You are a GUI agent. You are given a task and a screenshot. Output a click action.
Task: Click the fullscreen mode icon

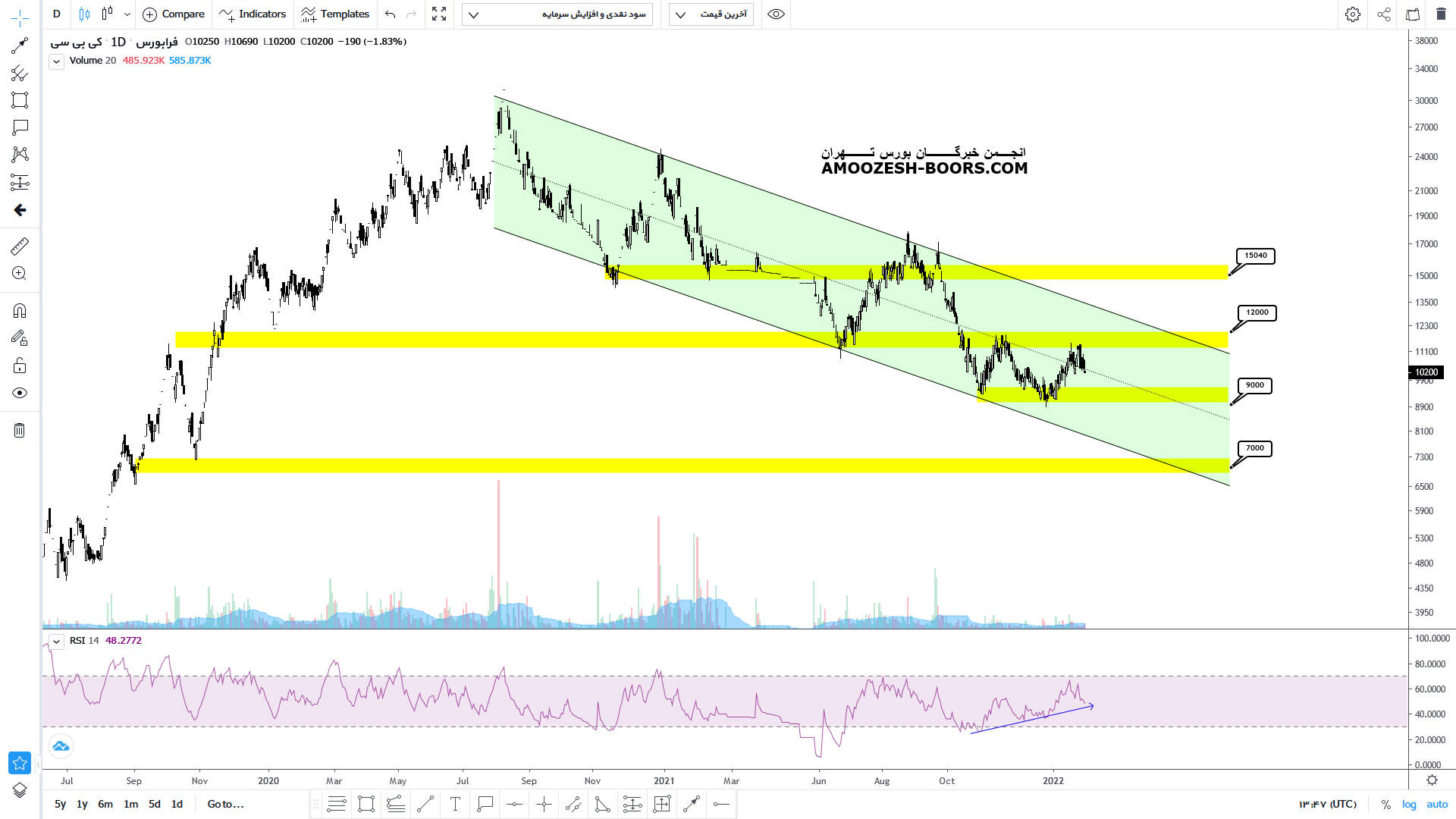439,14
